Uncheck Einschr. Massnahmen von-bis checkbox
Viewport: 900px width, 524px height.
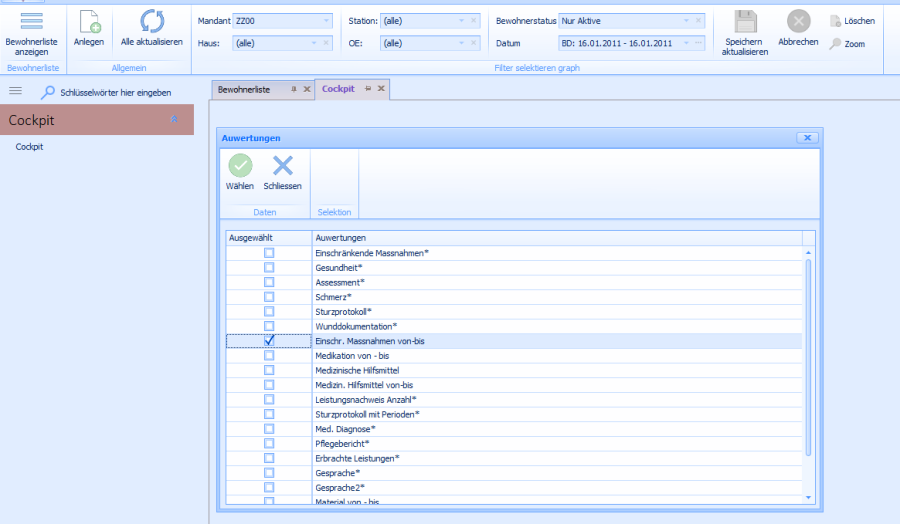(269, 341)
